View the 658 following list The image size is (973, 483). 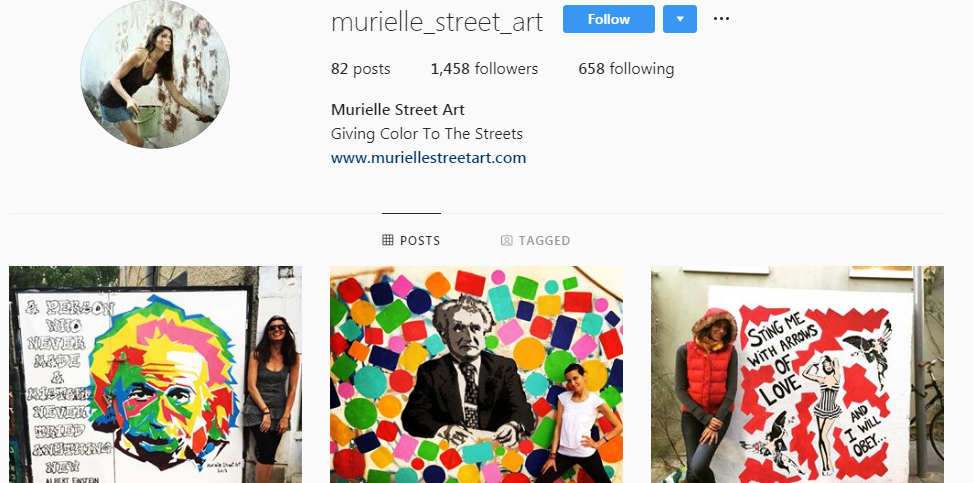pyautogui.click(x=626, y=69)
